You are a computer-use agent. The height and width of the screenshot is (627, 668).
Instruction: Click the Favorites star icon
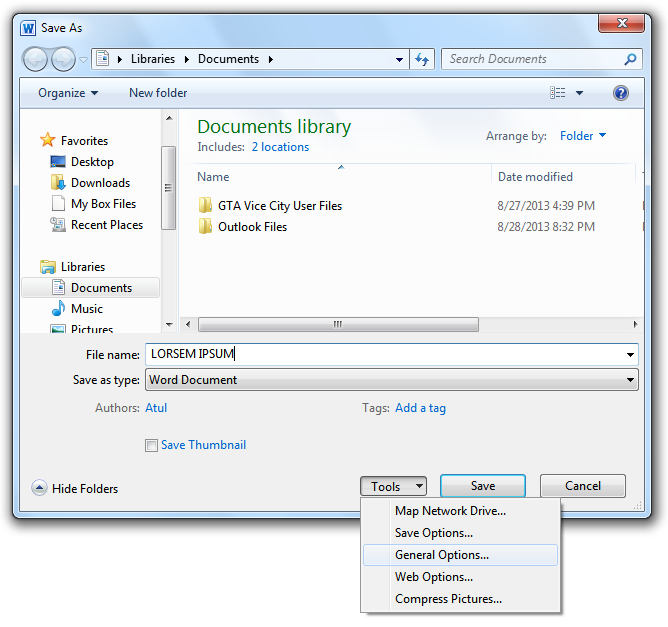pyautogui.click(x=48, y=140)
